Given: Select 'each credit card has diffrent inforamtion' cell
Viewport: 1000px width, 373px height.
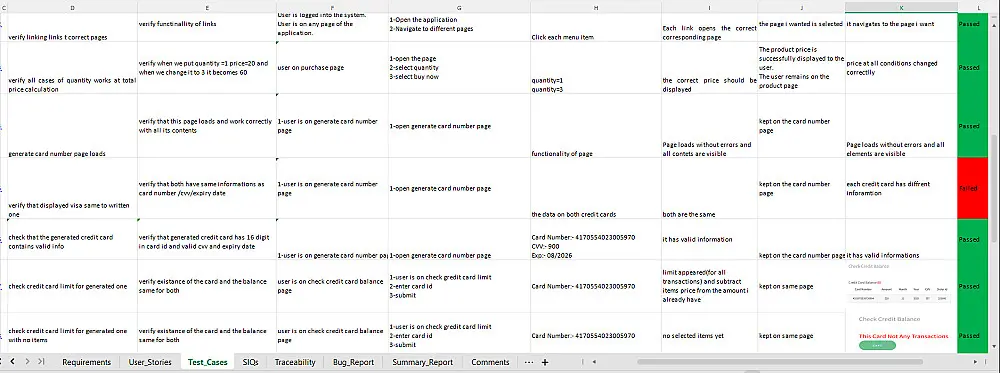Looking at the screenshot, I should point(901,189).
